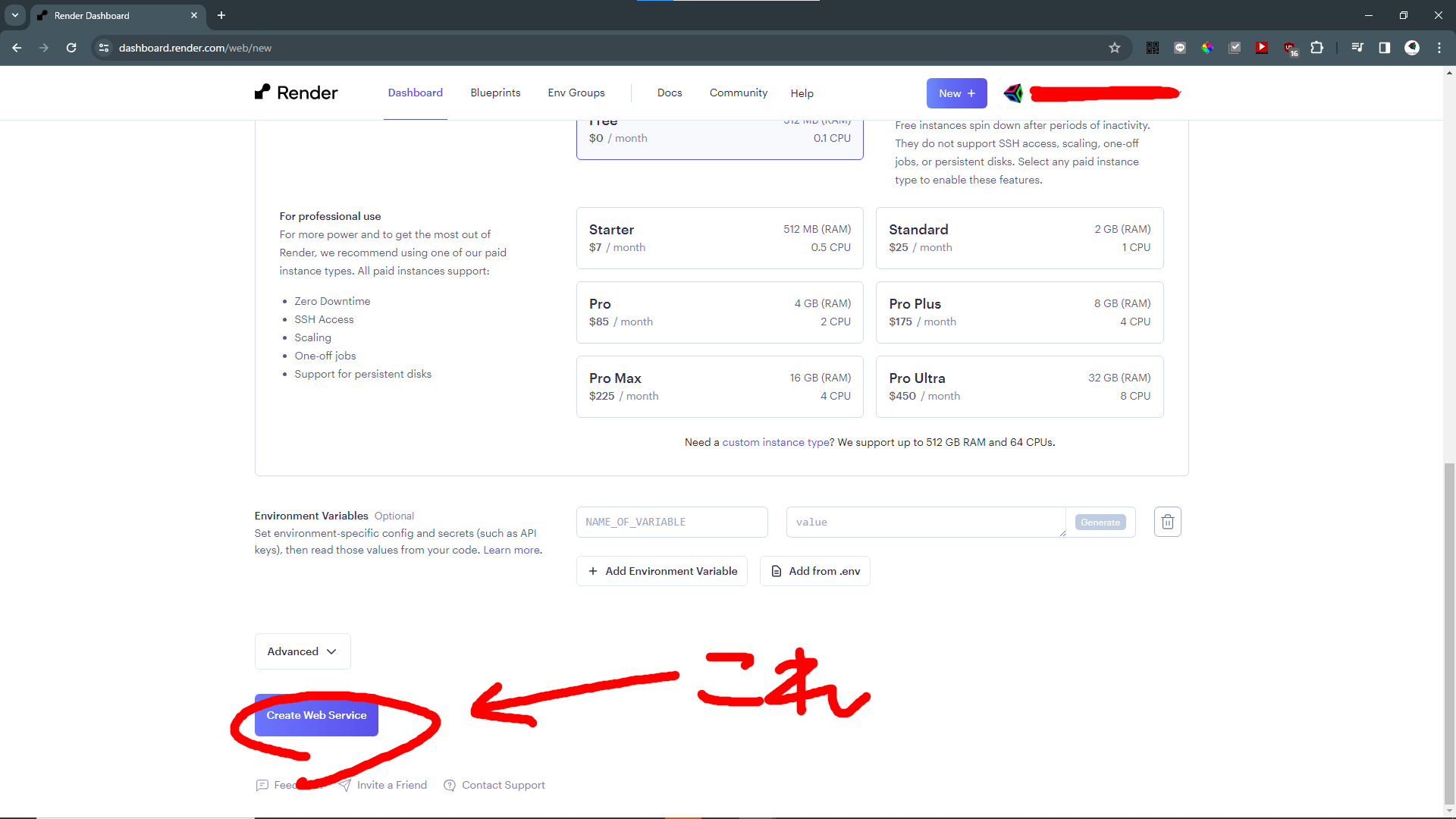This screenshot has width=1456, height=819.
Task: Bookmark this page with the star icon
Action: click(1114, 48)
